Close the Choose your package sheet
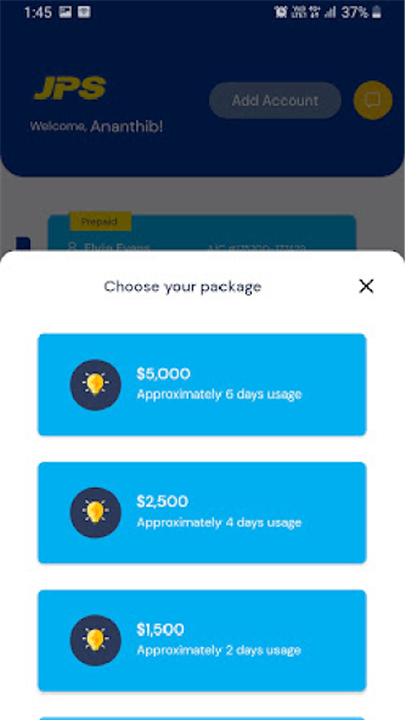The image size is (405, 720). click(x=366, y=286)
